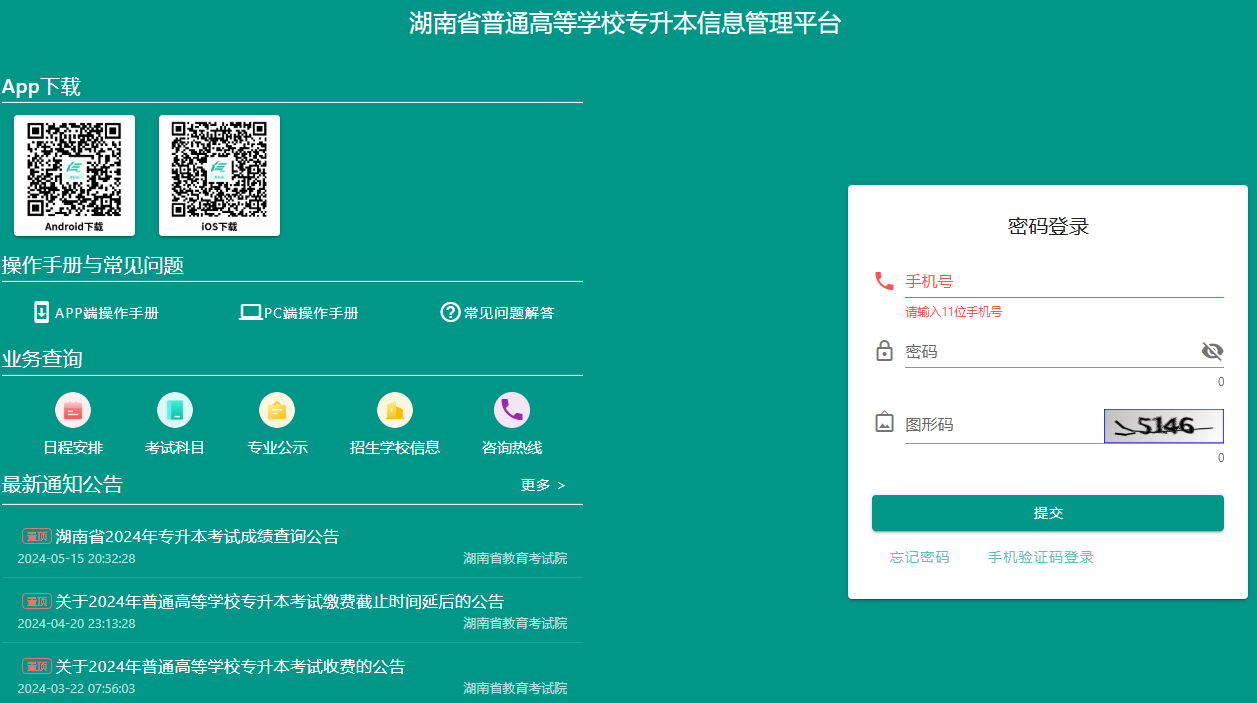Select the 咨询热线 label
The image size is (1257, 703).
(x=512, y=447)
